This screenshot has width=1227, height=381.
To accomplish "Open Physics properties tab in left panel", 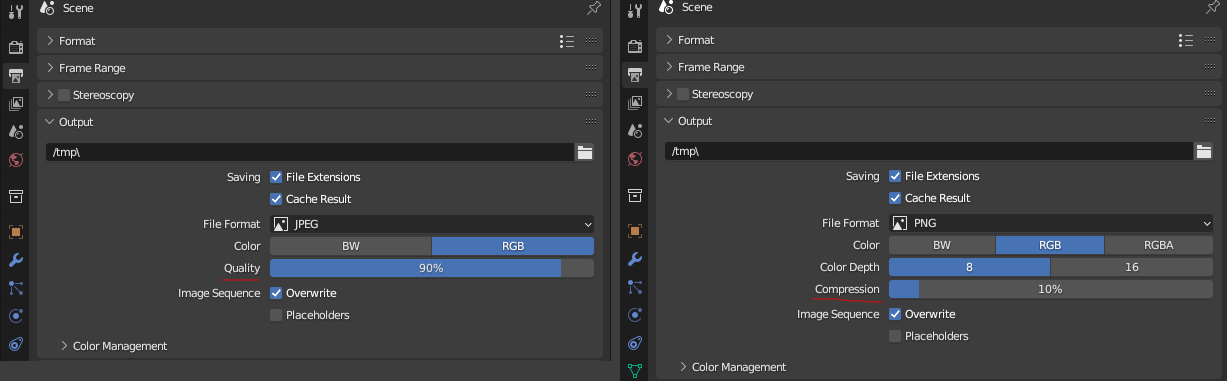I will click(15, 316).
